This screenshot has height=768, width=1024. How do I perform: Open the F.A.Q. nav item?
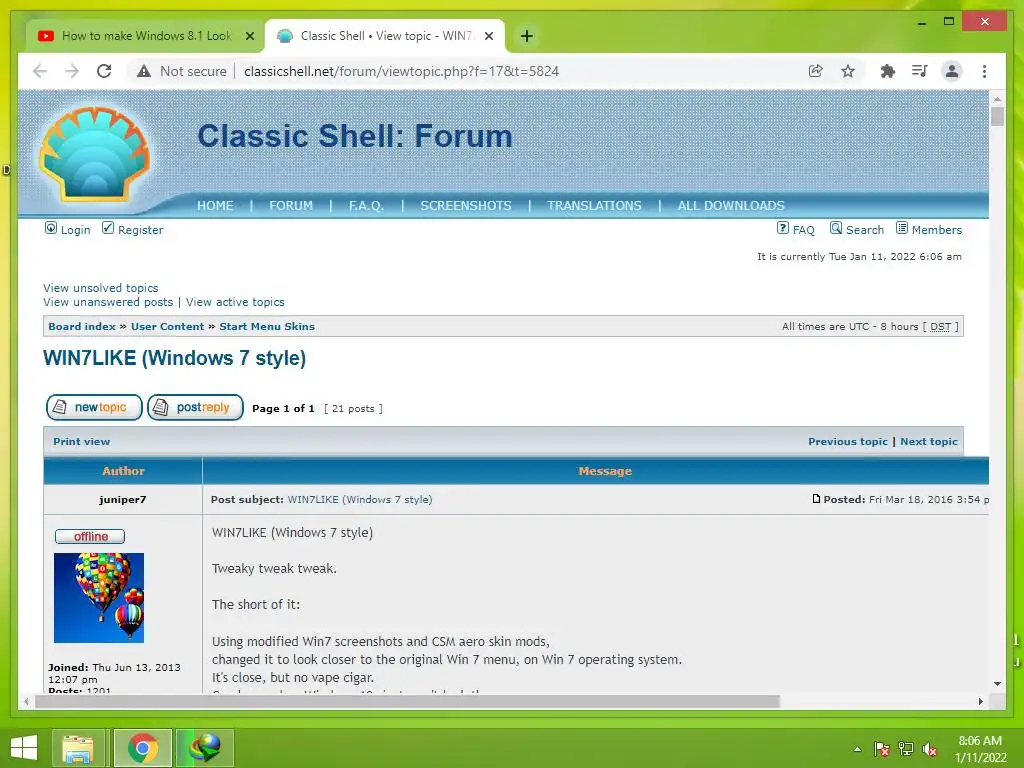pos(366,206)
